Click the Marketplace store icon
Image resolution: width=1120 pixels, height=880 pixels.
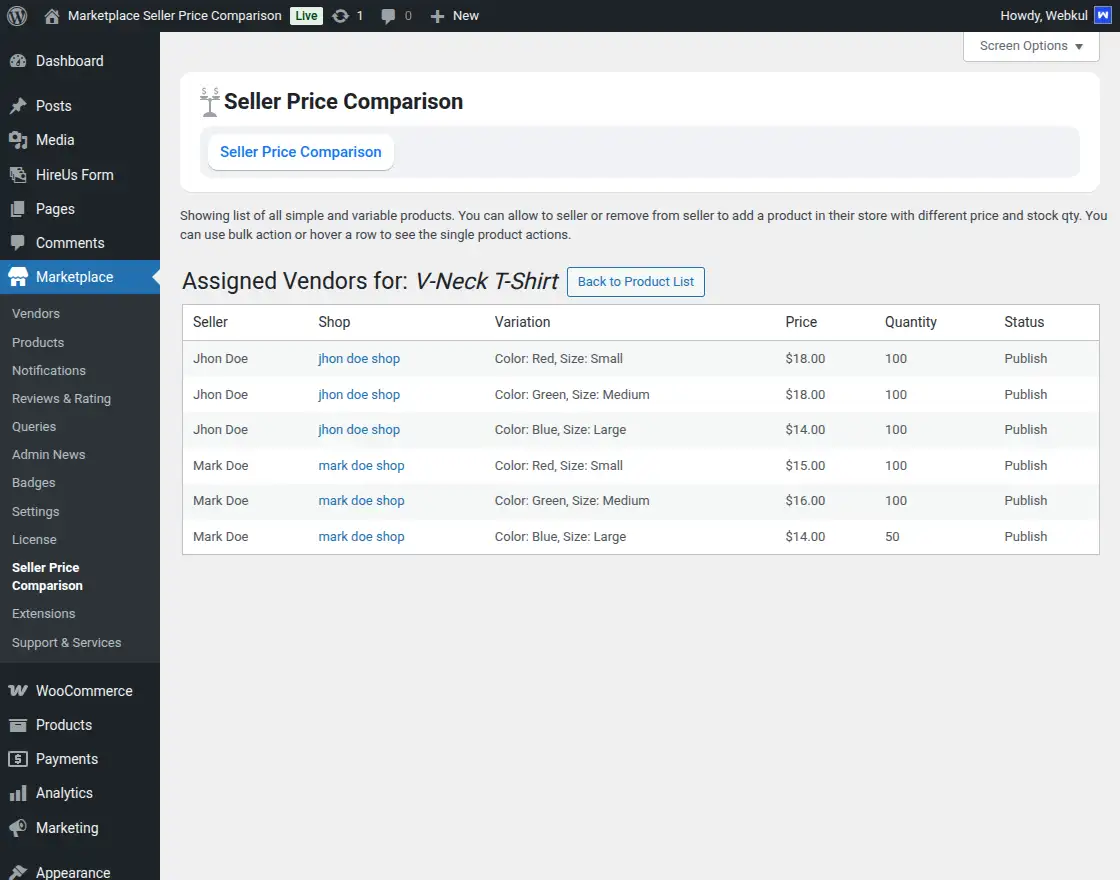[18, 277]
